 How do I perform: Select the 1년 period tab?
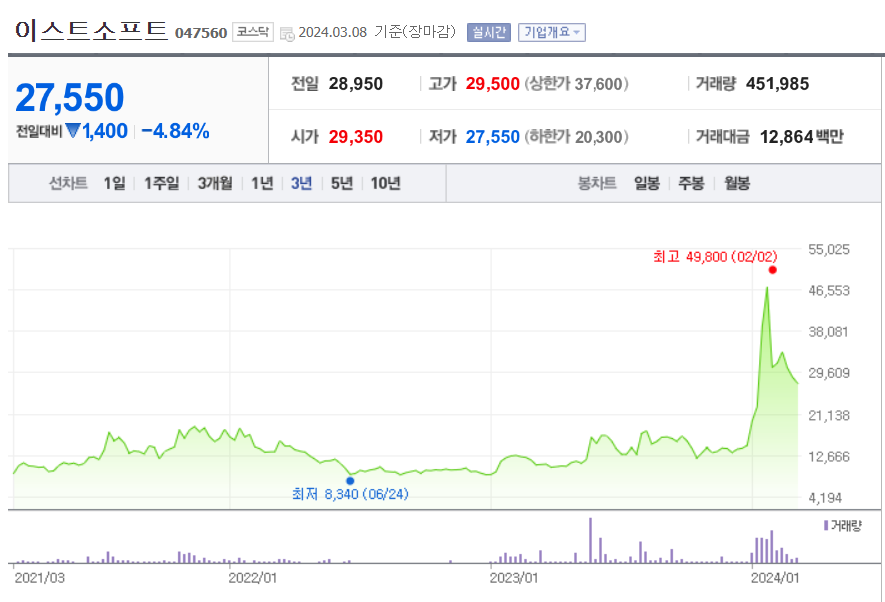(x=260, y=183)
